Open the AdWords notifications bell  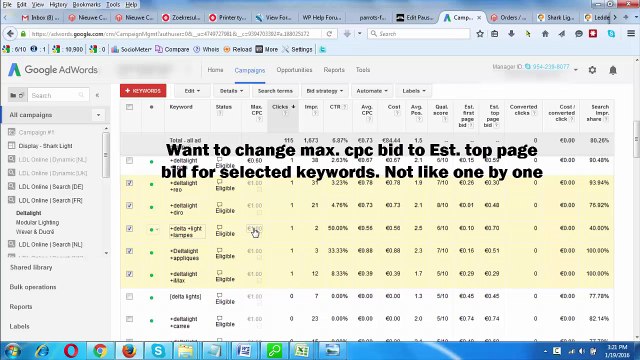pyautogui.click(x=613, y=70)
